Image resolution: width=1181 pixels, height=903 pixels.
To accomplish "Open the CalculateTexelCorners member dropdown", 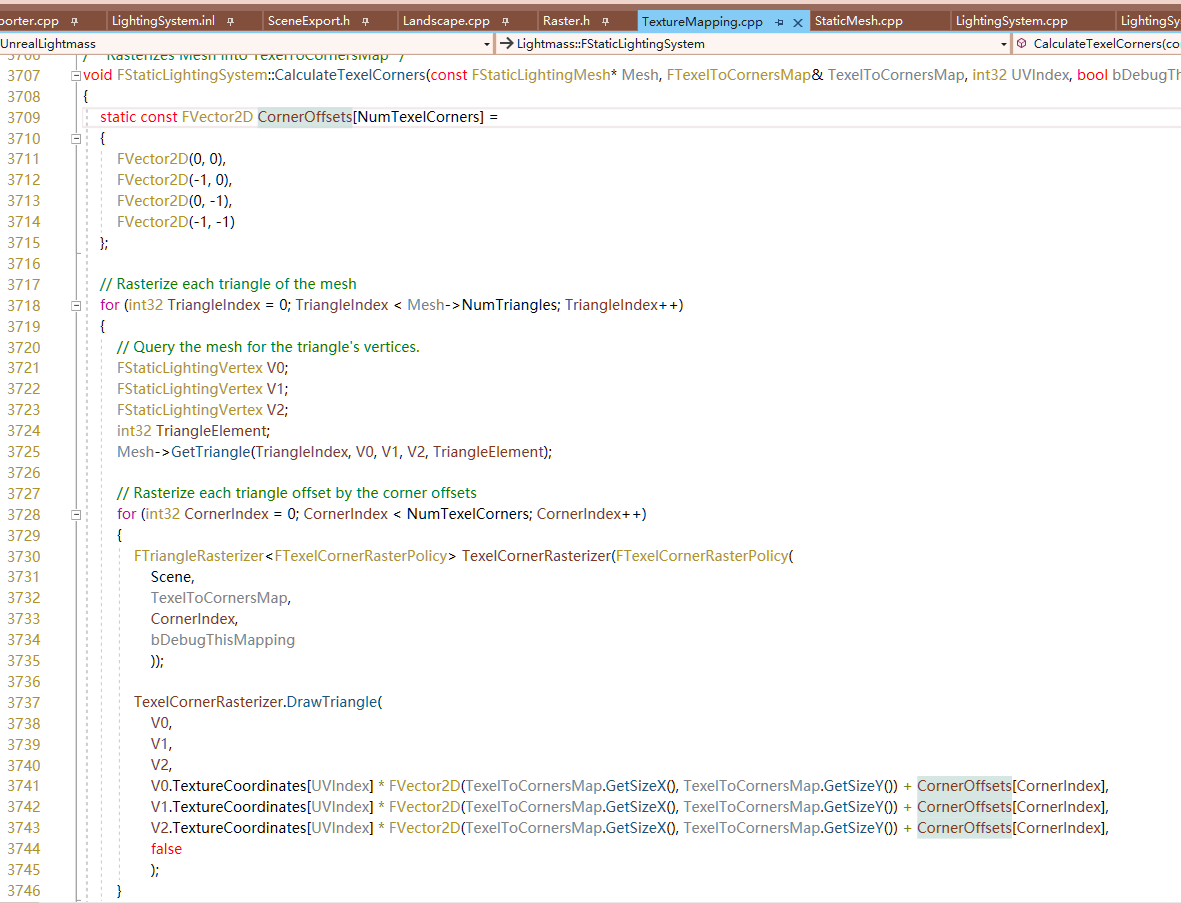I will [x=1097, y=44].
